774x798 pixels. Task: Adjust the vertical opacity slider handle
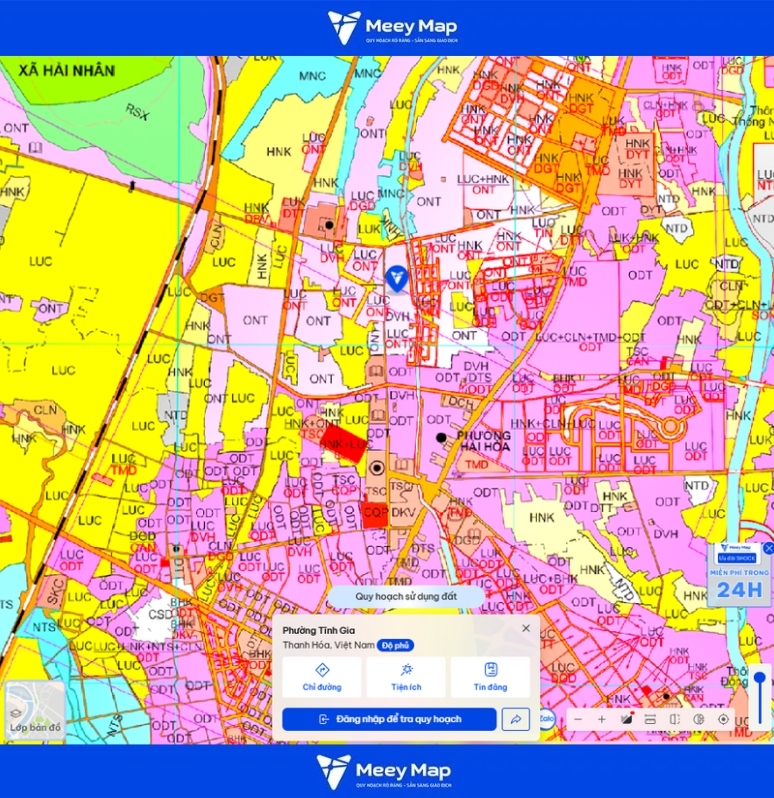[x=760, y=679]
